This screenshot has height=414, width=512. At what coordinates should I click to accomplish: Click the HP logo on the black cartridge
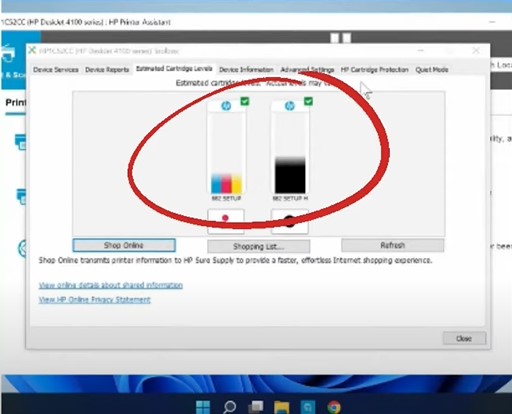[290, 106]
